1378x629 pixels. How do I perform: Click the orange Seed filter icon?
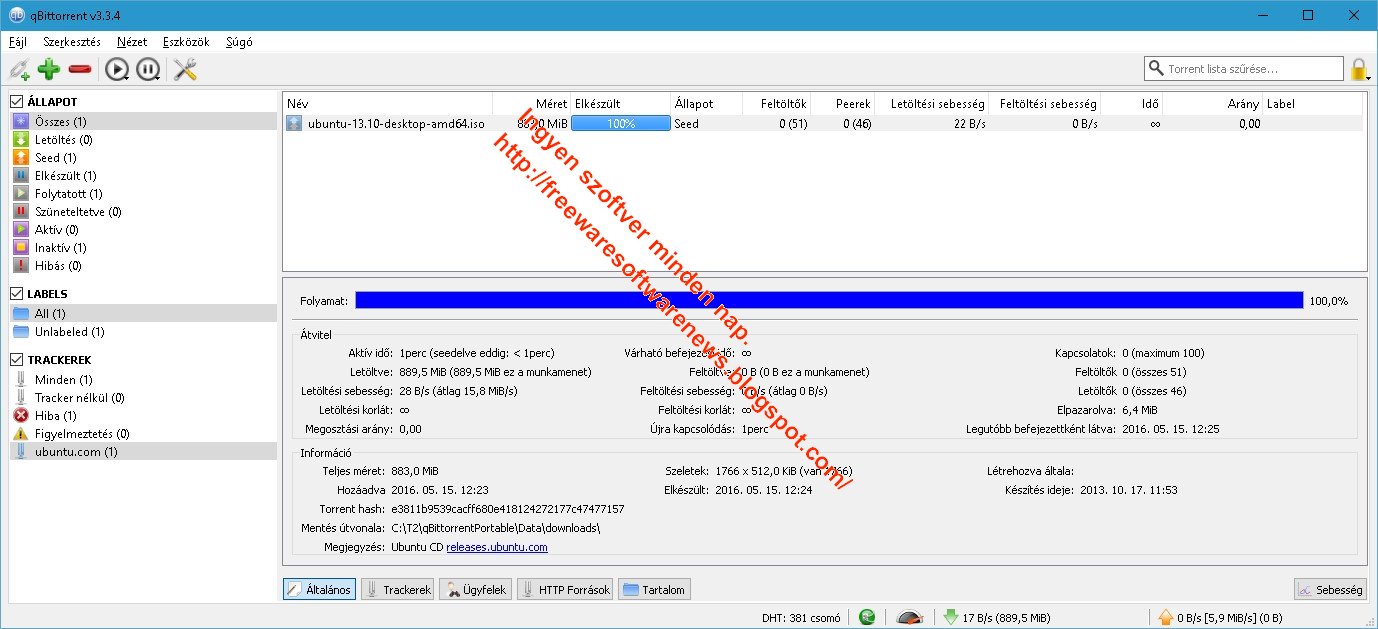coord(21,158)
